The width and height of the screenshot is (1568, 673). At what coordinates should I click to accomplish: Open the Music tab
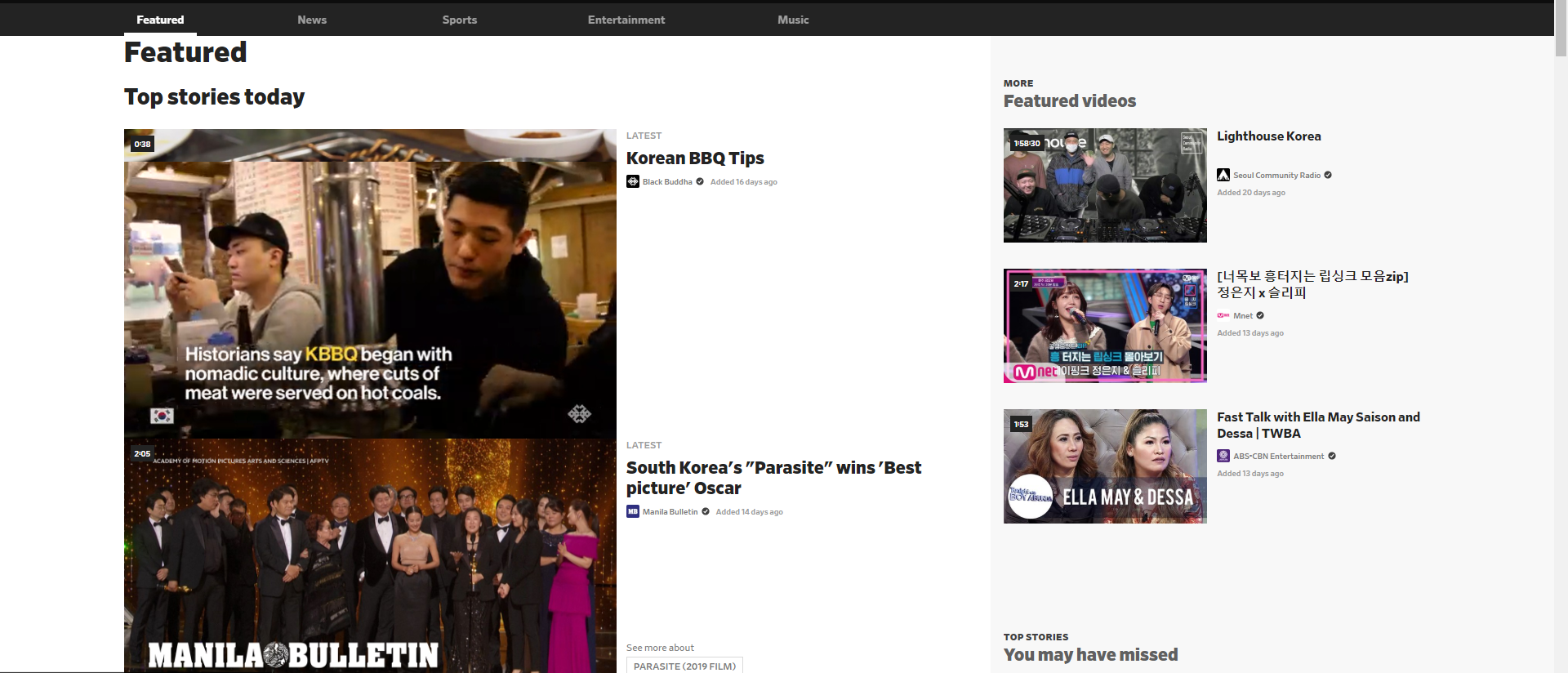[793, 20]
